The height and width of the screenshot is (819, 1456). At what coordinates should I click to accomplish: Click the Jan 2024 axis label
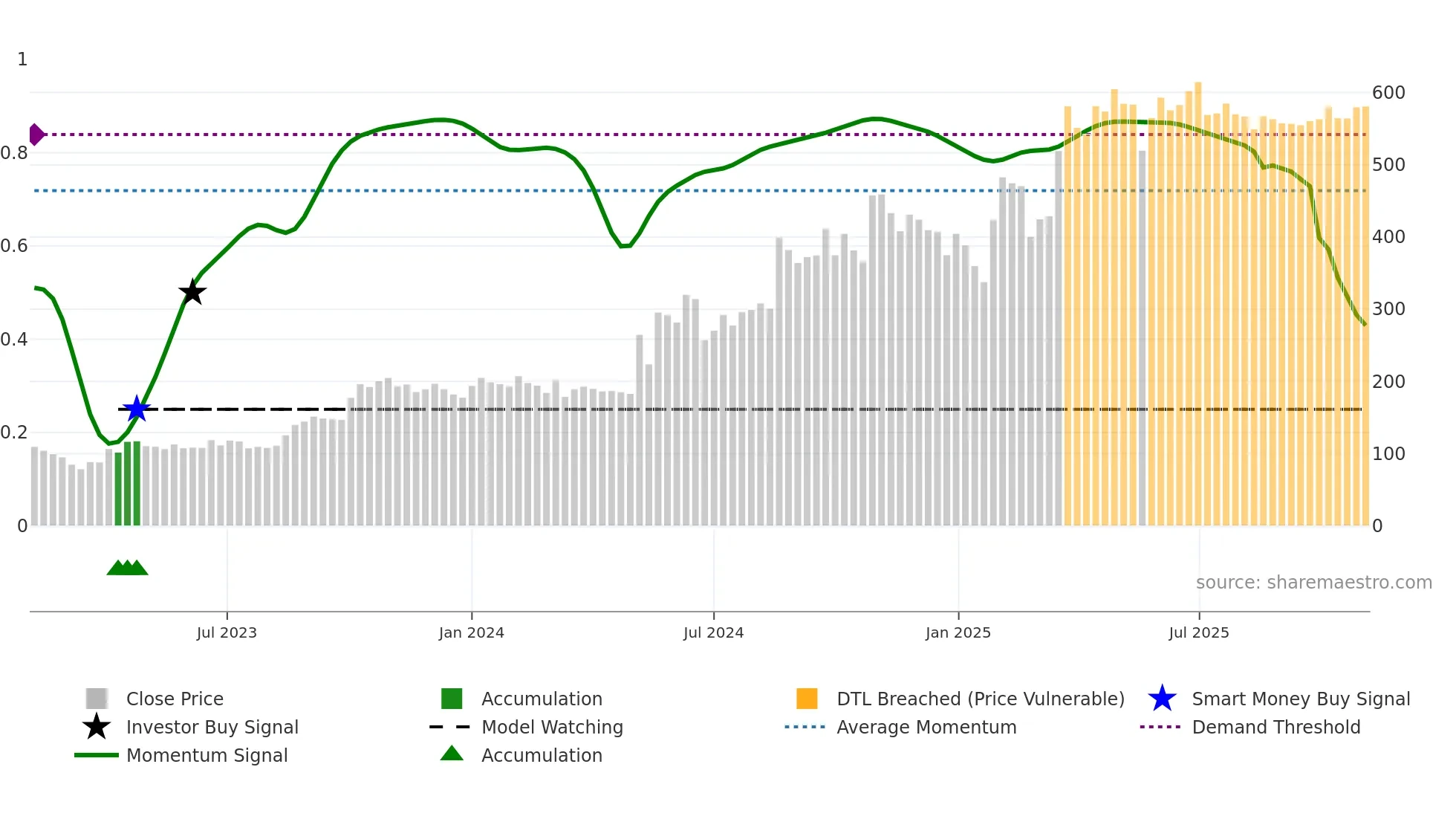pyautogui.click(x=471, y=632)
